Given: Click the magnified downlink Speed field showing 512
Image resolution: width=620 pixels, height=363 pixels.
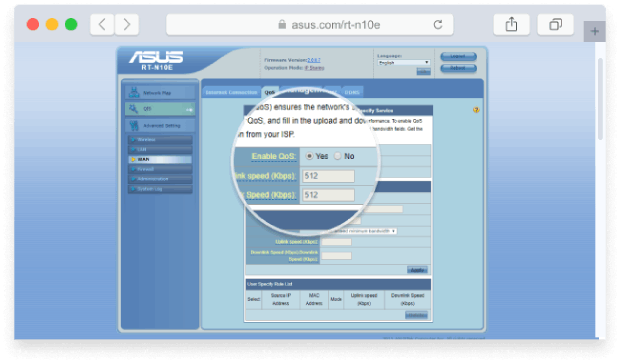Looking at the screenshot, I should (x=328, y=195).
